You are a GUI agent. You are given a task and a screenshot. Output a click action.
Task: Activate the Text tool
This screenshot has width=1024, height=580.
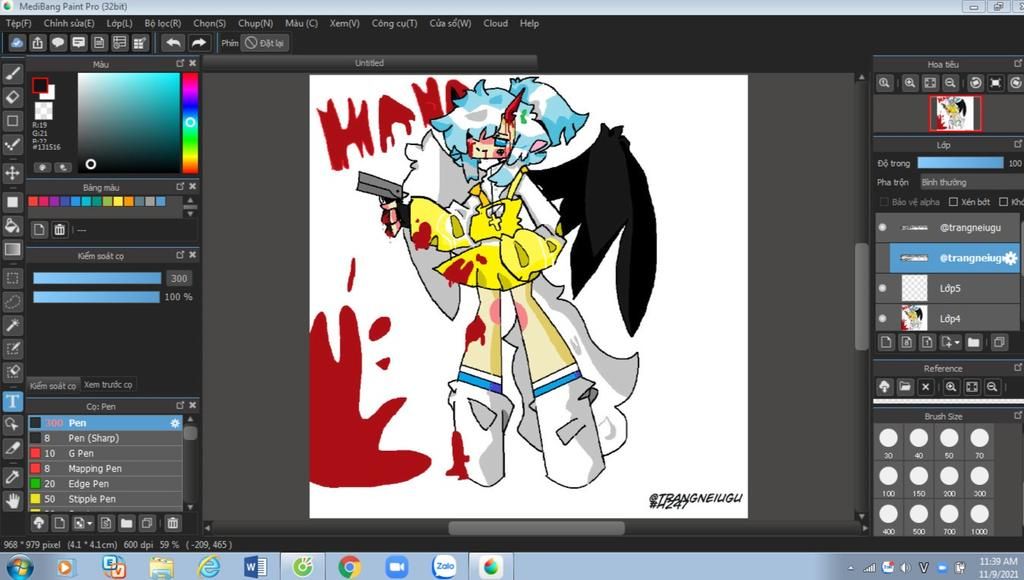pos(12,401)
